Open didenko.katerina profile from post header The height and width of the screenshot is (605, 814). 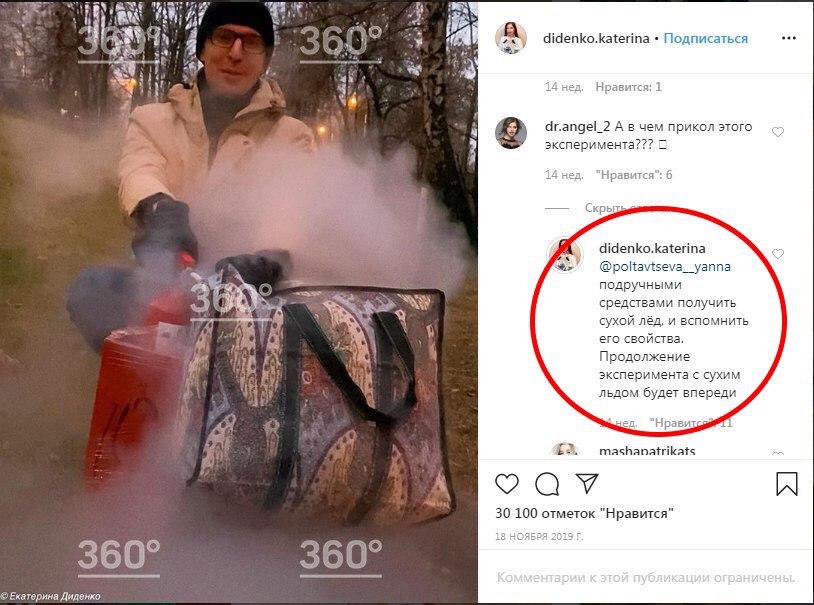(595, 38)
